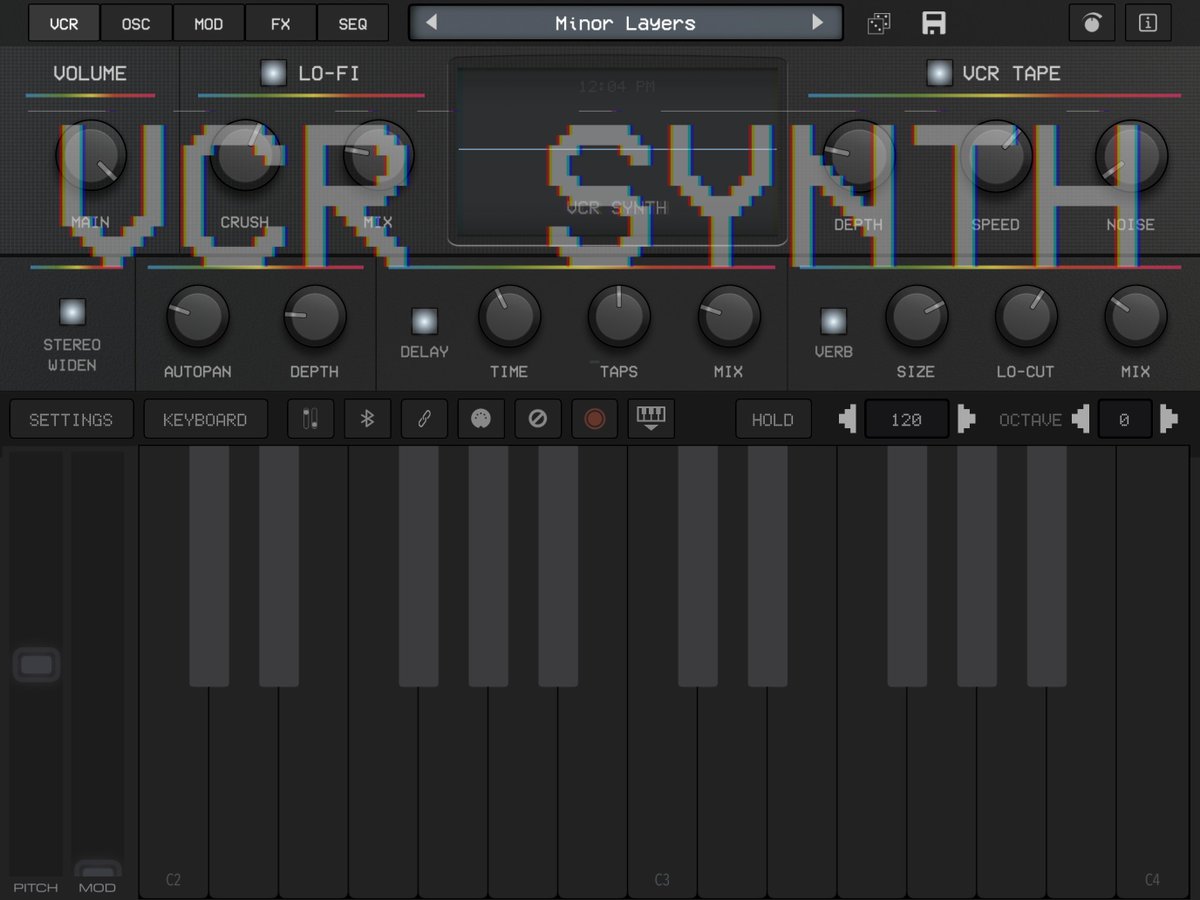Click the autopan DEPTH knob
Screen dimensions: 1200x900
click(315, 316)
